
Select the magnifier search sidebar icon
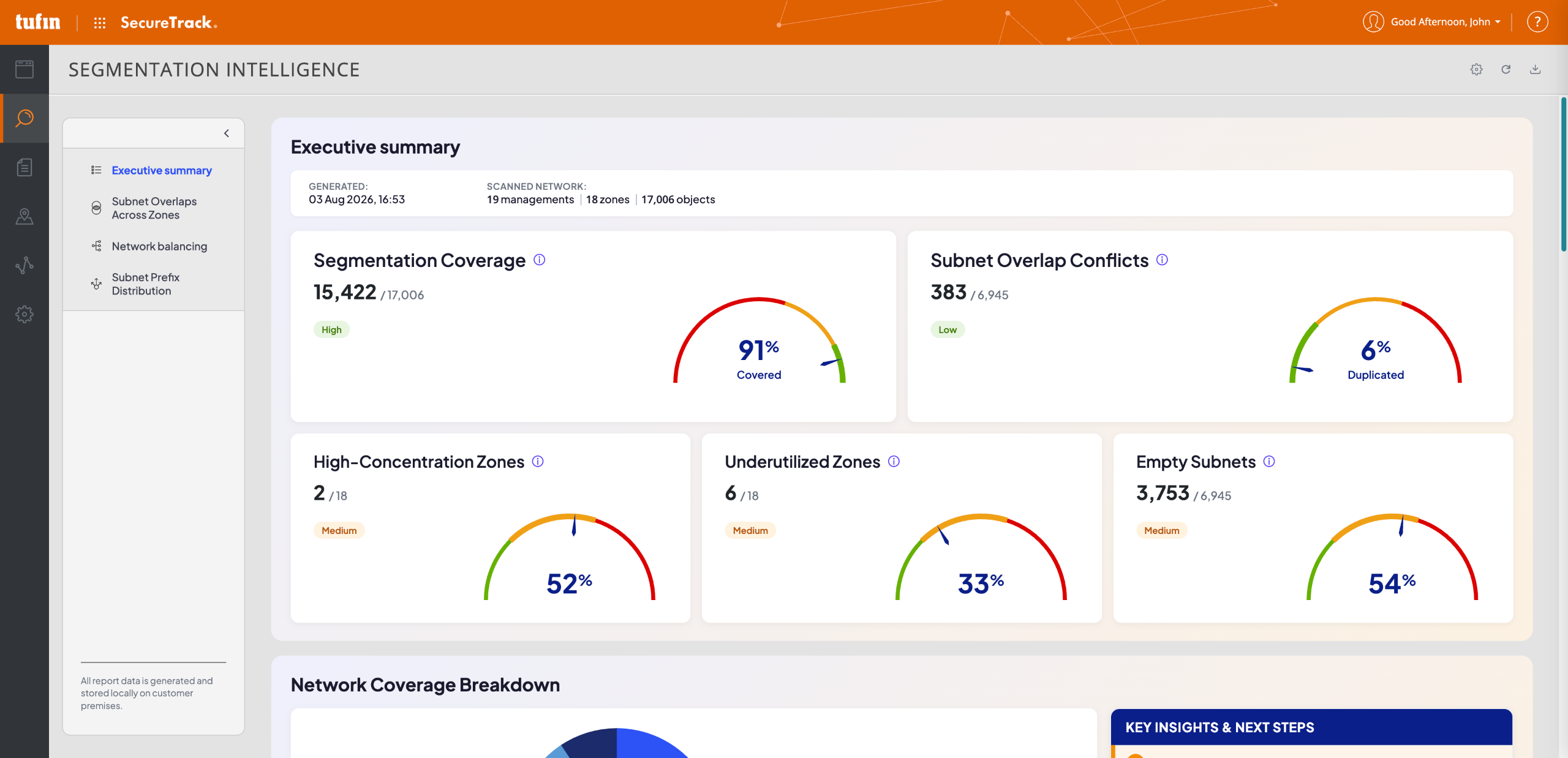click(x=24, y=118)
